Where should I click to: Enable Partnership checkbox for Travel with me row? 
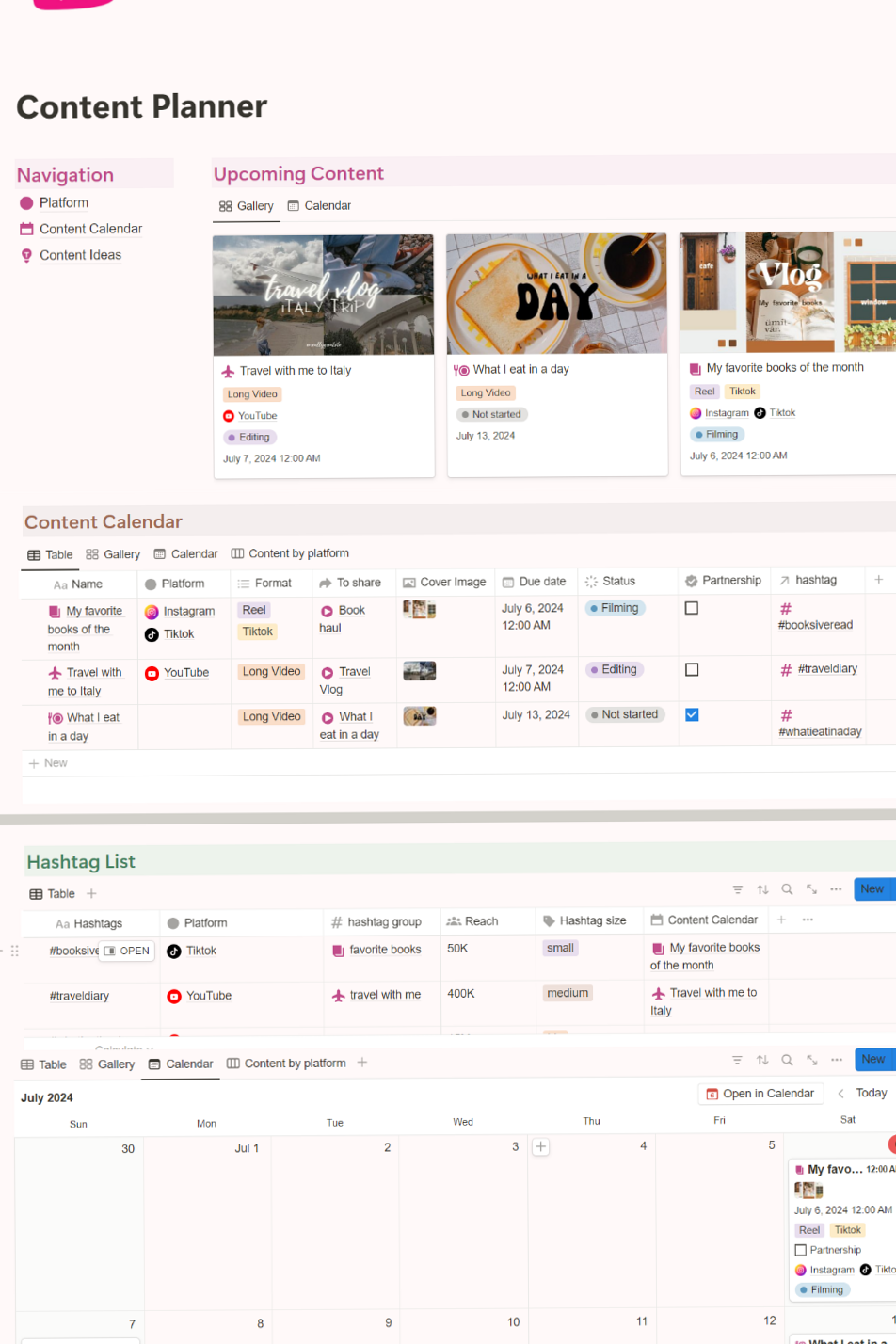pos(692,670)
